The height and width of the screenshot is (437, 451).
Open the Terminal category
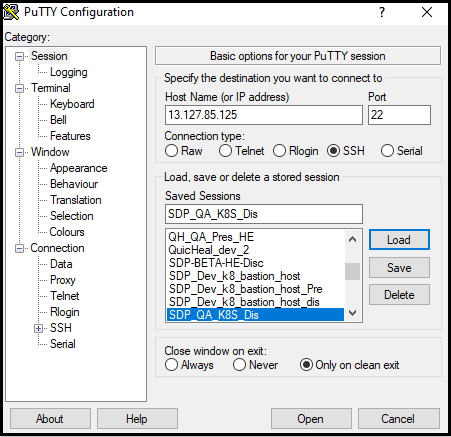[51, 88]
